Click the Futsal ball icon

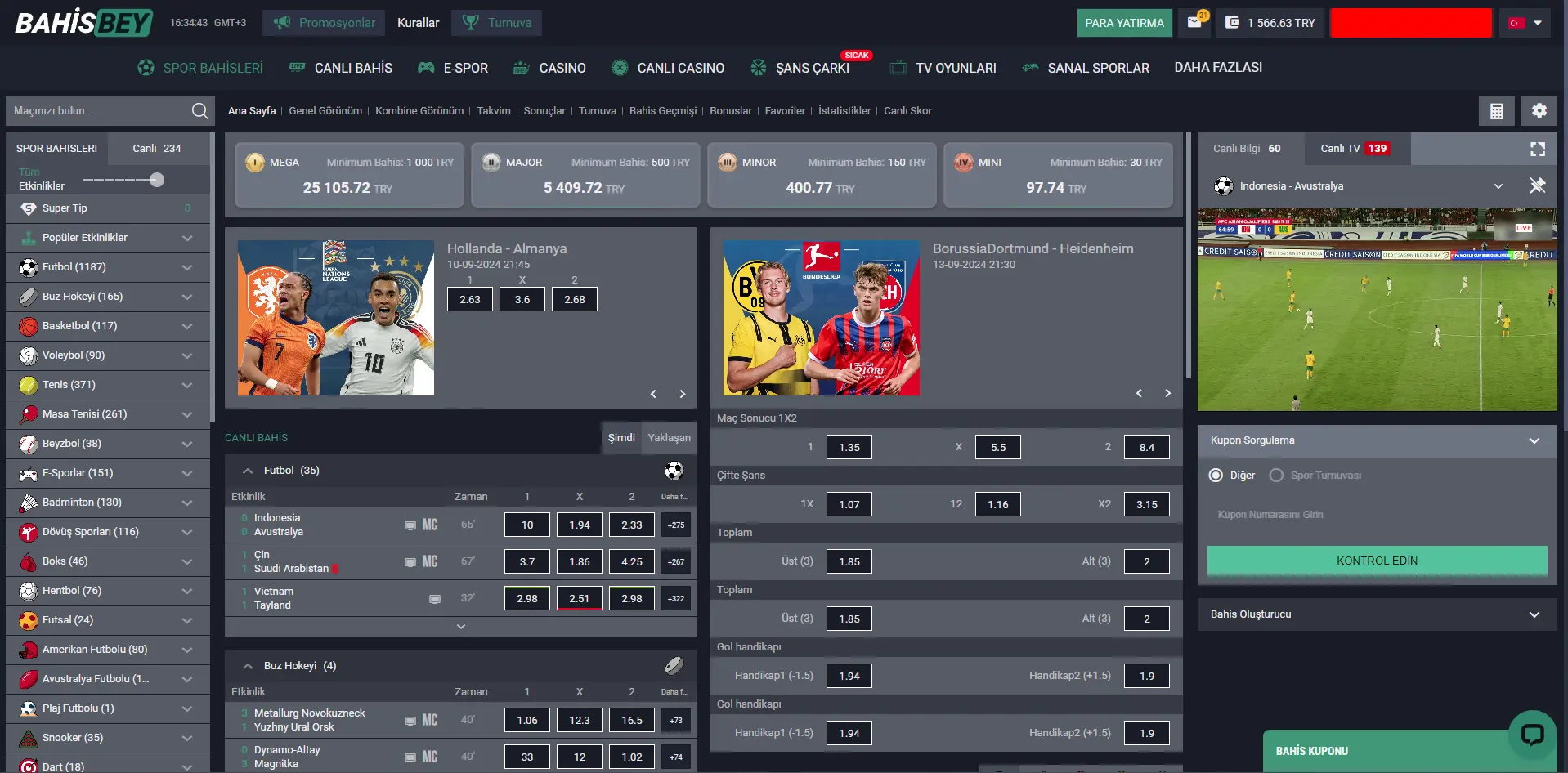tap(29, 620)
